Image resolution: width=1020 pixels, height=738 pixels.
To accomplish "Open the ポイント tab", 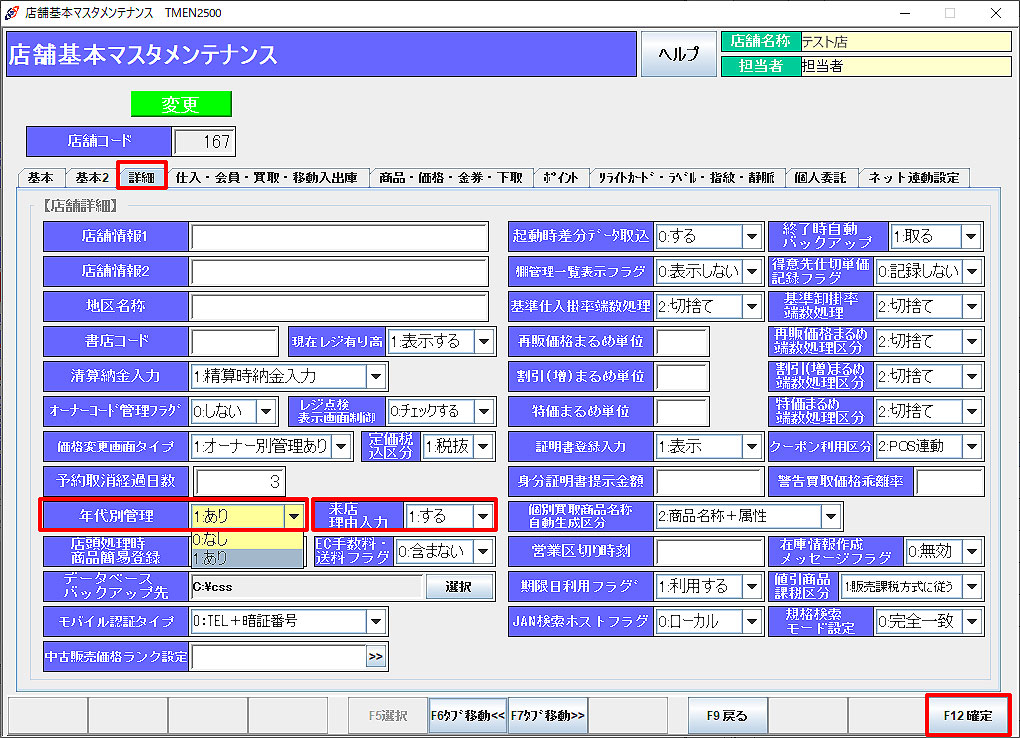I will (x=560, y=178).
